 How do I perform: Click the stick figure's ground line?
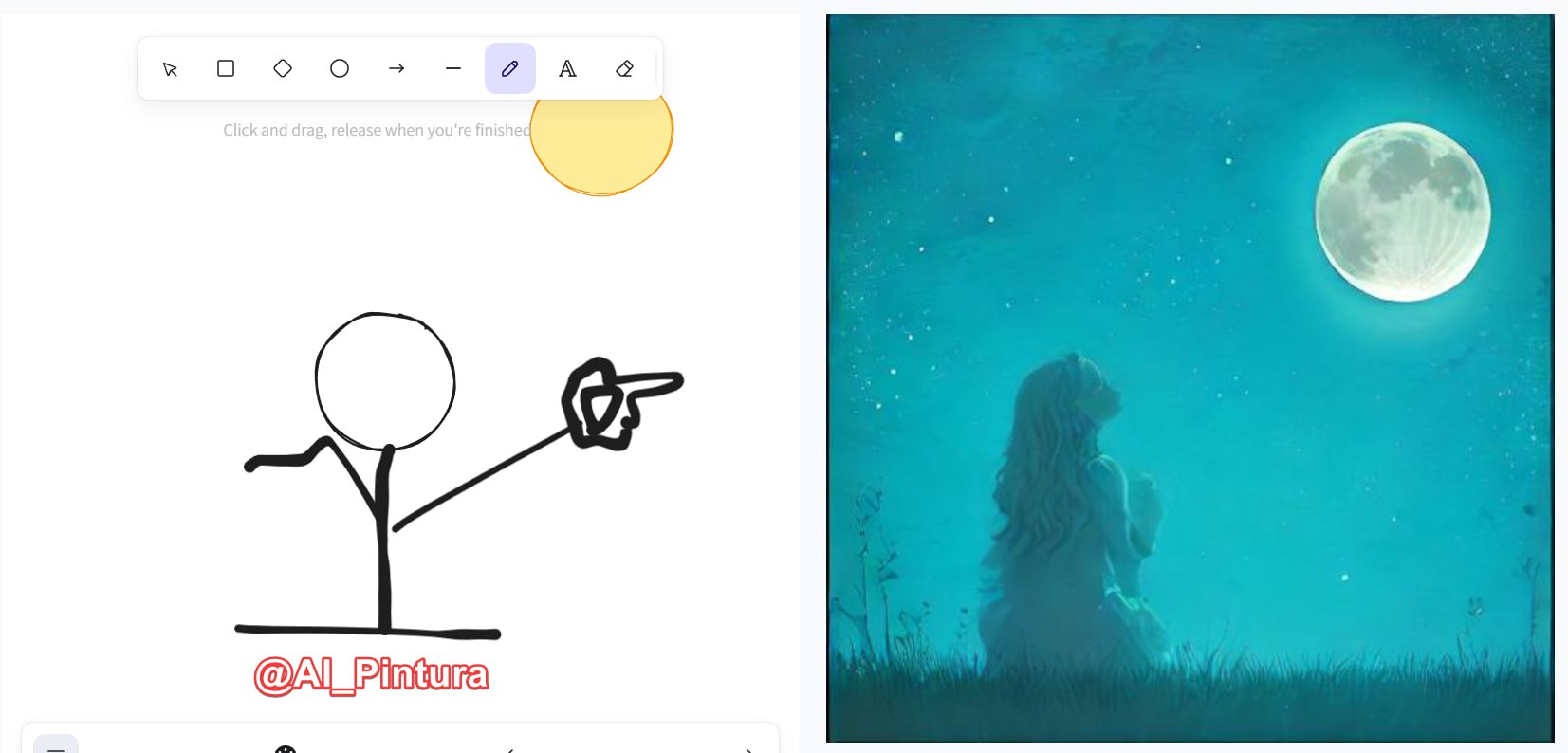(368, 631)
